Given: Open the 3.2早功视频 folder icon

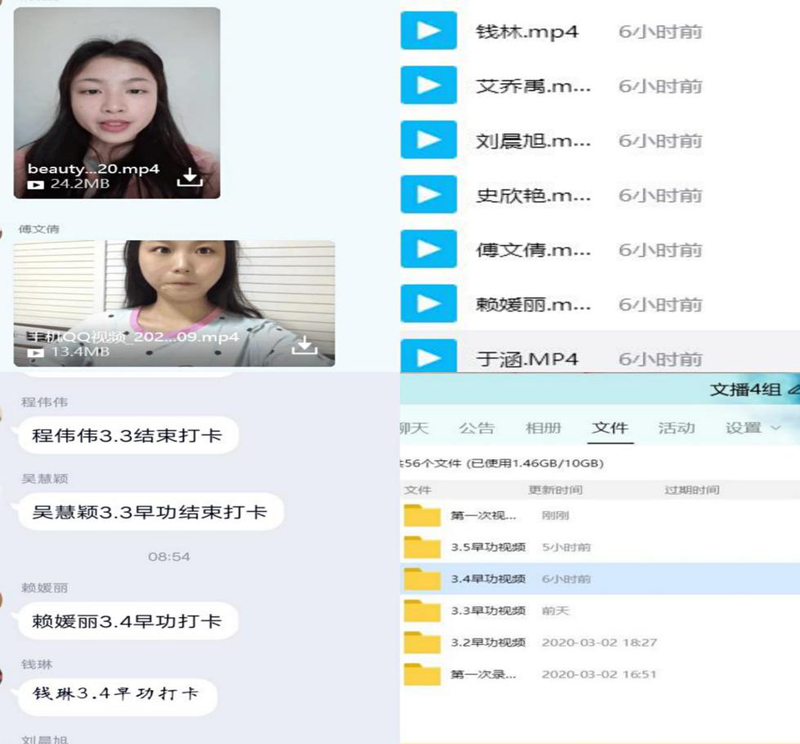Looking at the screenshot, I should click(422, 642).
